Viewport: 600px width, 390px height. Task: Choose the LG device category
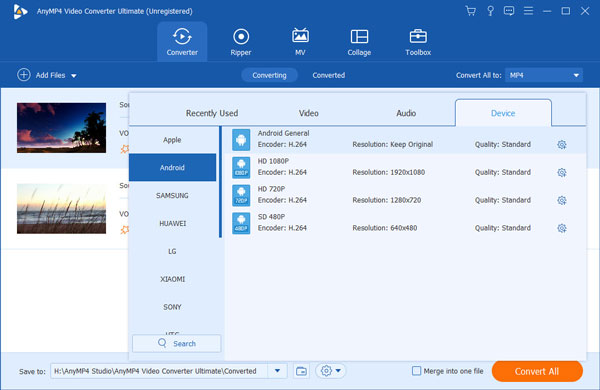[x=172, y=251]
